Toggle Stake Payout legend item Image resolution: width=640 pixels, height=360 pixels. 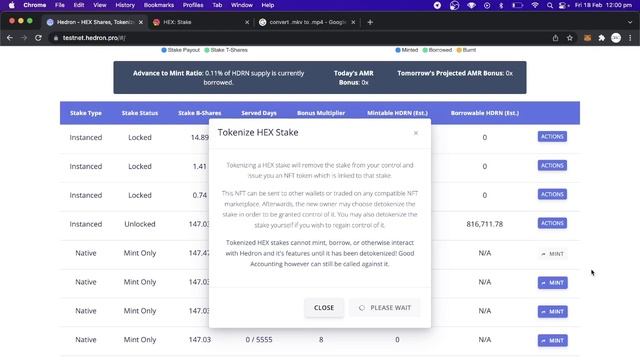pos(180,50)
